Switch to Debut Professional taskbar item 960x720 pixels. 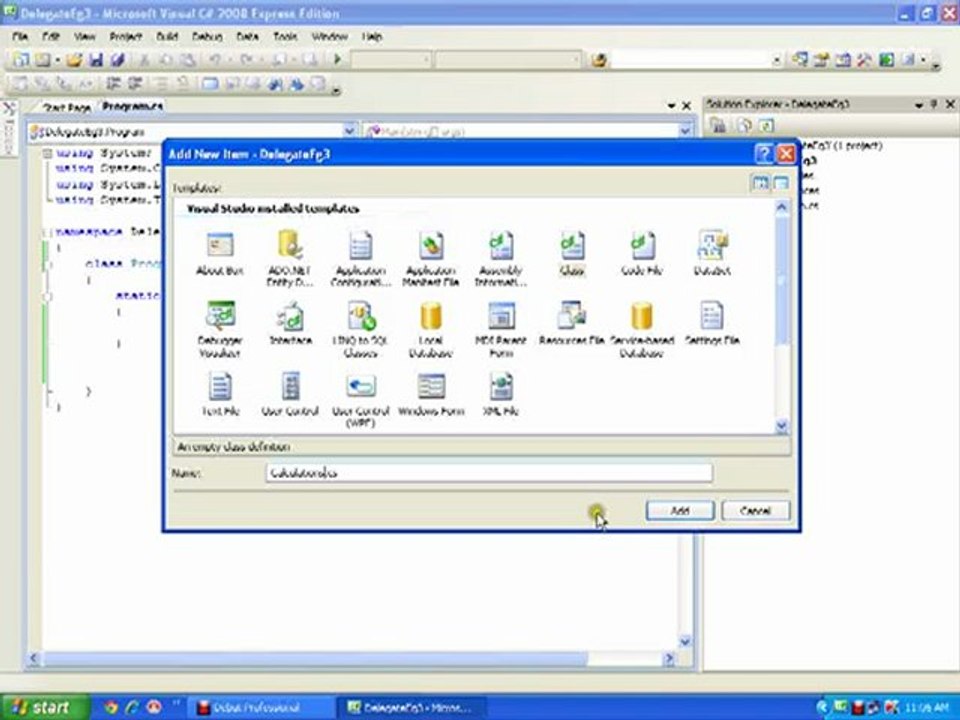pyautogui.click(x=261, y=708)
